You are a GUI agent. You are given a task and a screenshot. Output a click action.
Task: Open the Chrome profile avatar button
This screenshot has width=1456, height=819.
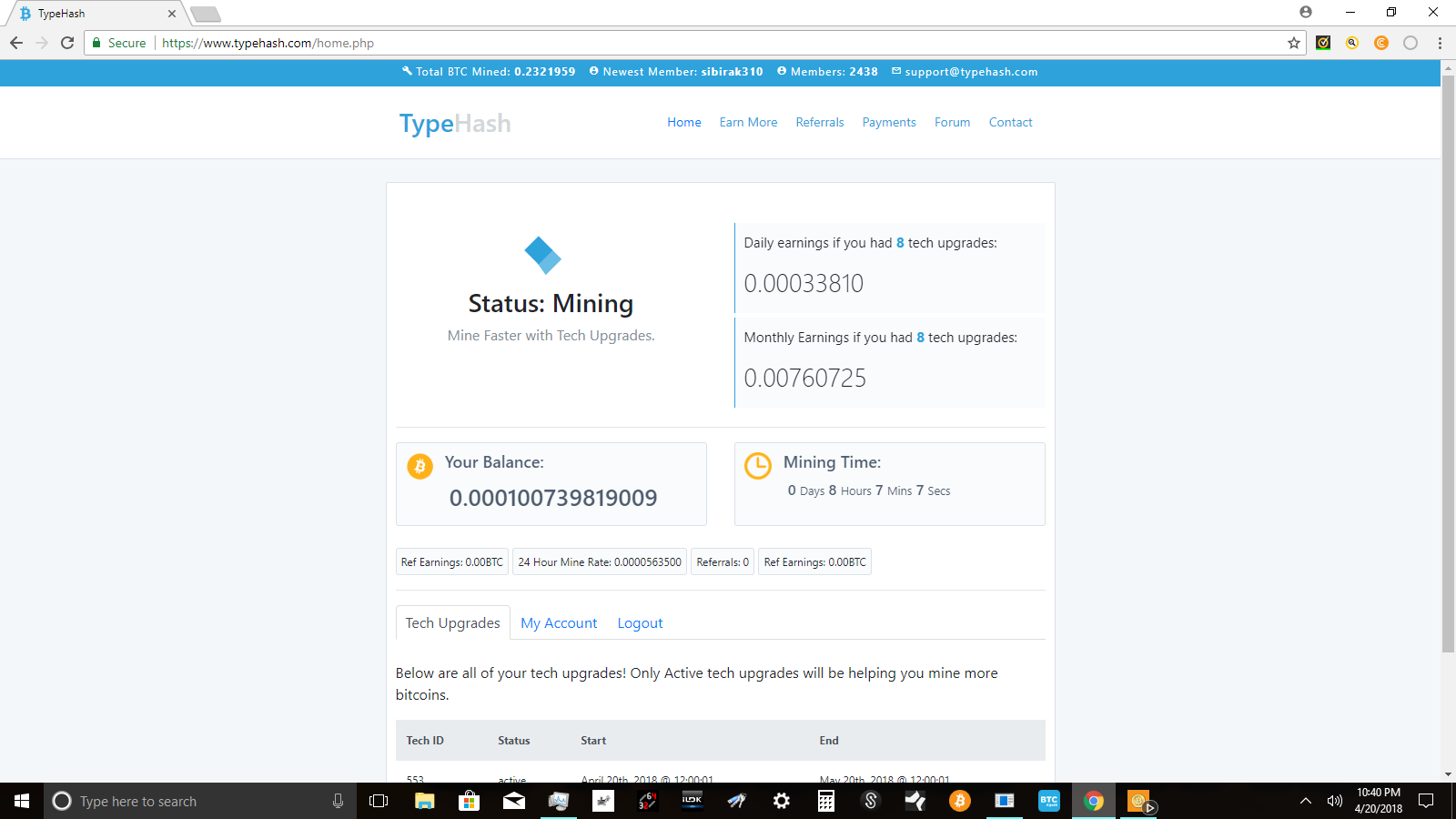(1306, 12)
